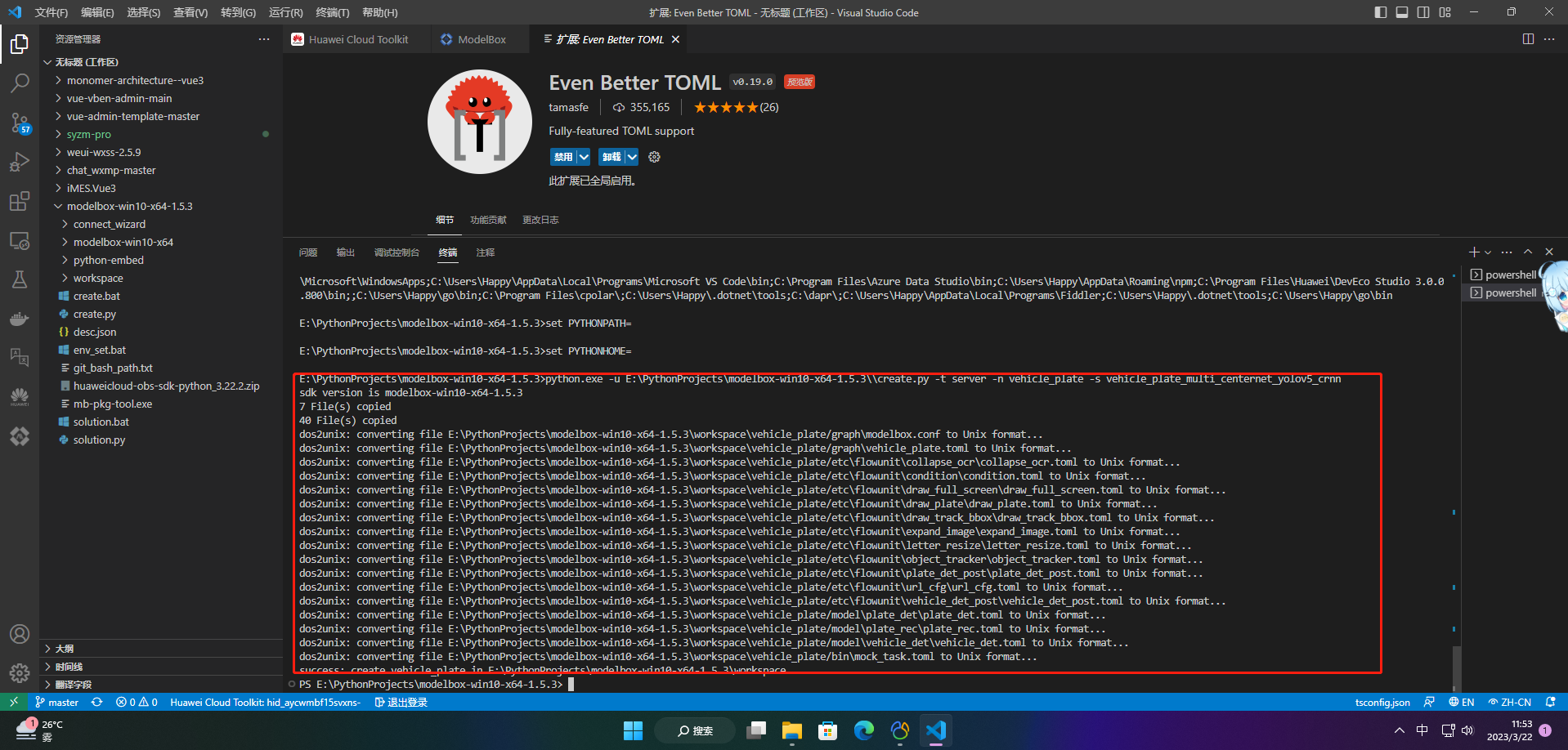
Task: Open Microsoft Edge from taskbar
Action: 864,730
